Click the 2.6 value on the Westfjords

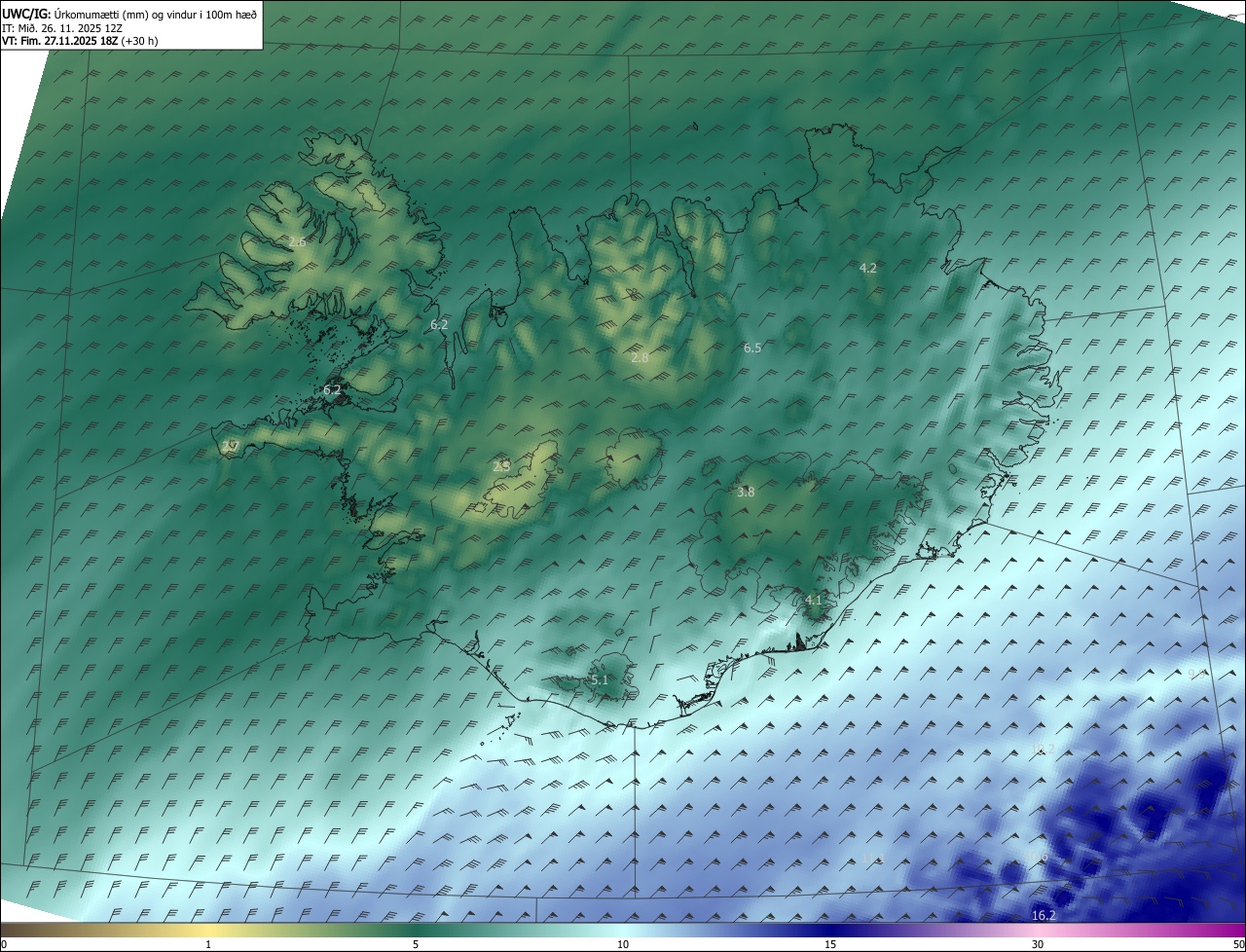pos(298,241)
